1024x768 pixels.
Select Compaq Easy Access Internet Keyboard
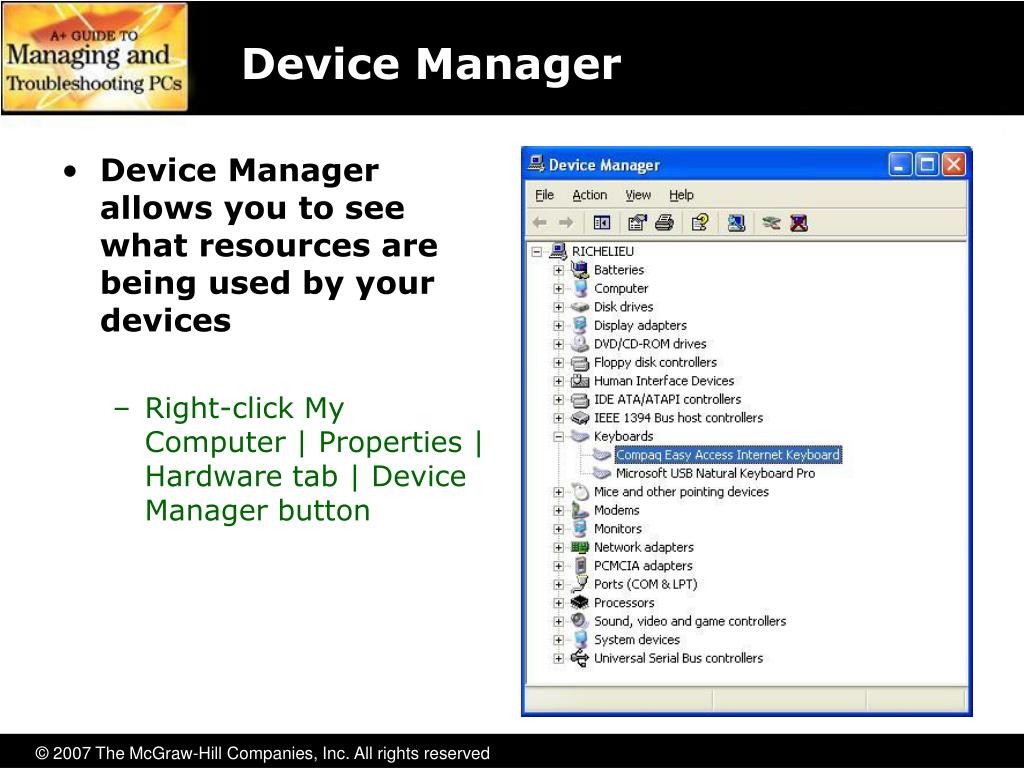click(x=728, y=455)
